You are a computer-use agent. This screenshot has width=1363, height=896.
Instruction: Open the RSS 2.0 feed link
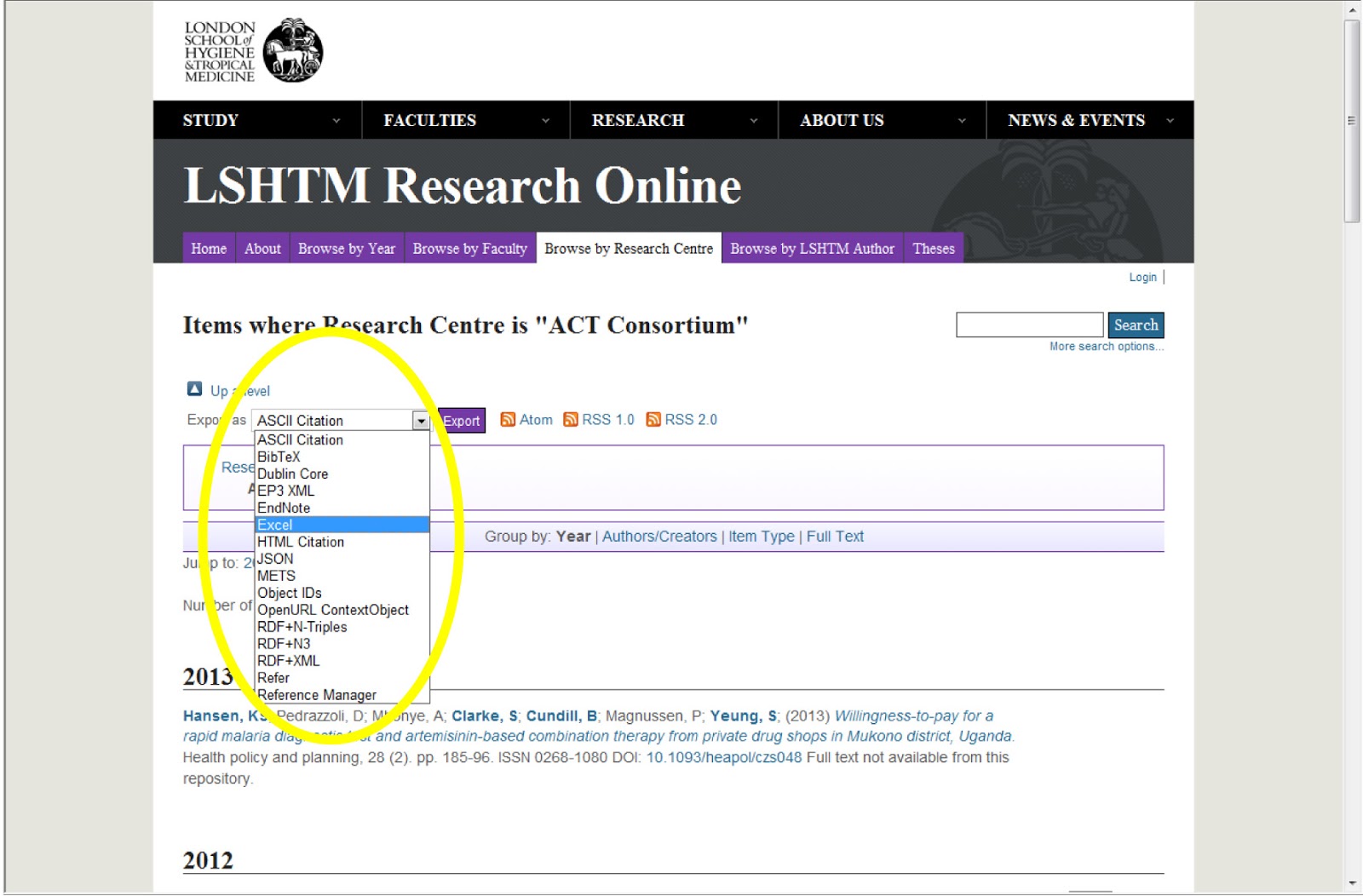[691, 419]
